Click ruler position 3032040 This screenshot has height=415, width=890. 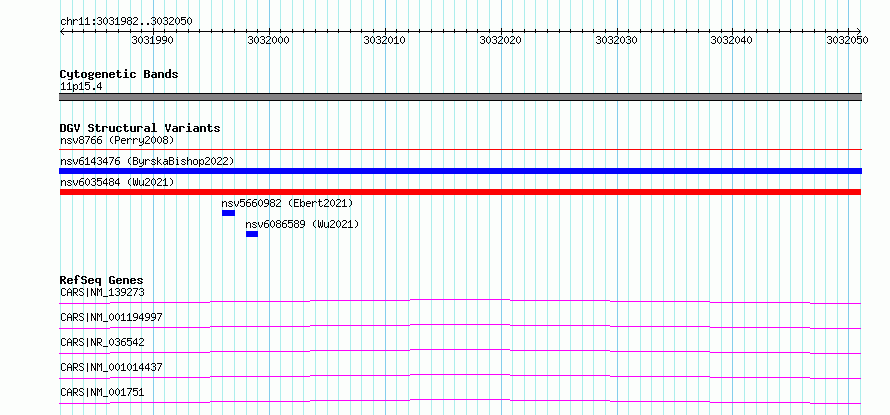coord(732,40)
